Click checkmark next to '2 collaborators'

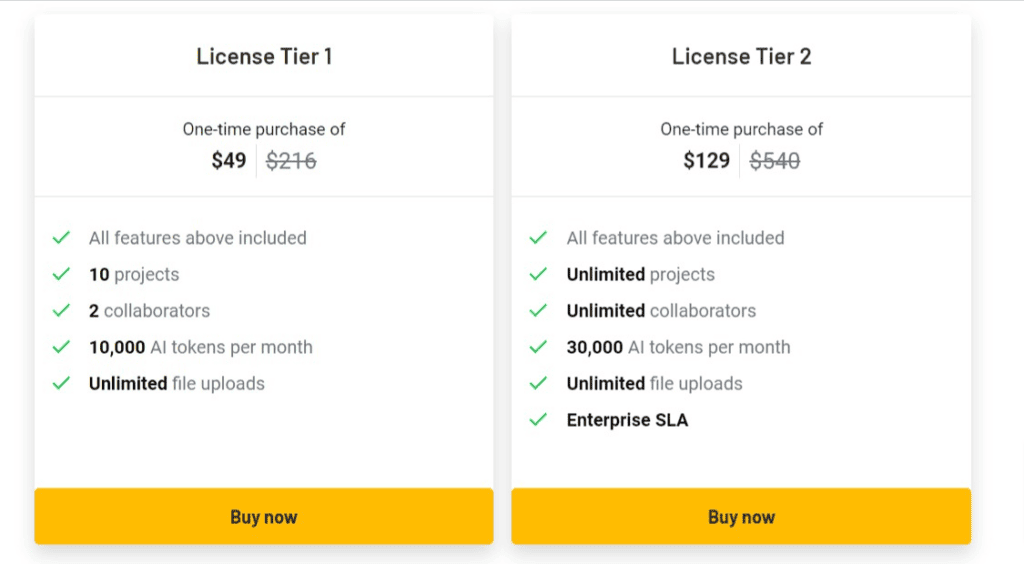click(61, 311)
